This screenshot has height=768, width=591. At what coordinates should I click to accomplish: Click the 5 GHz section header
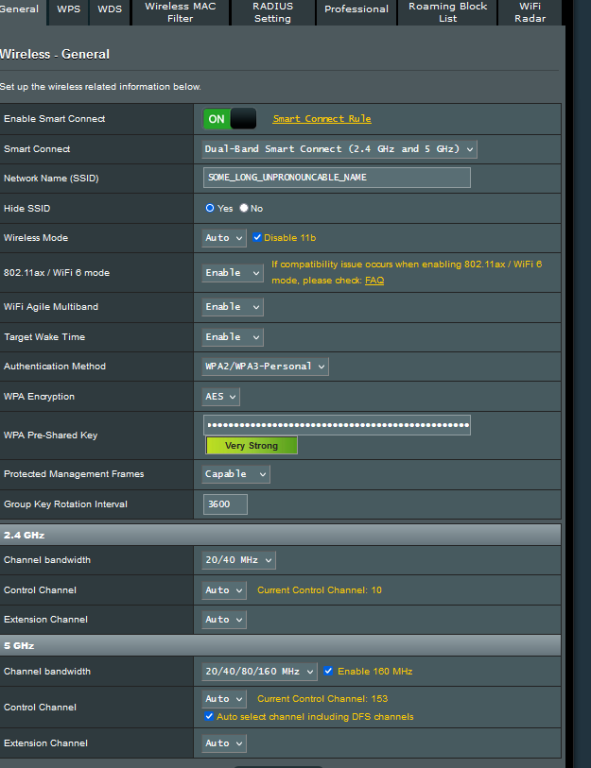click(280, 646)
